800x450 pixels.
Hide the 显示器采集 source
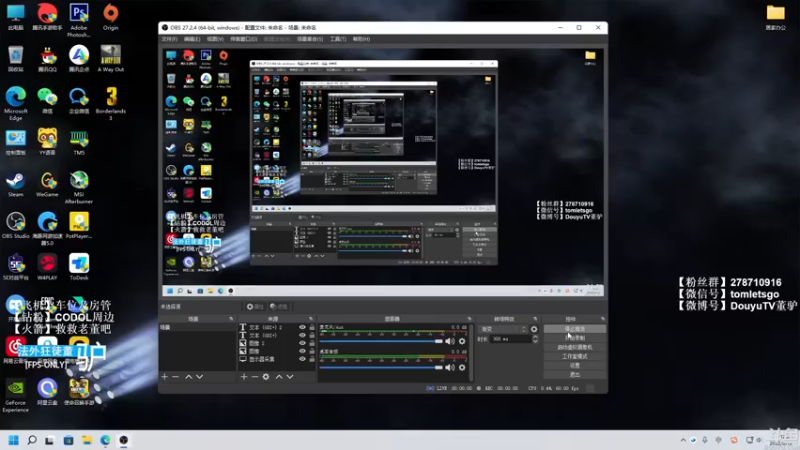click(x=302, y=359)
